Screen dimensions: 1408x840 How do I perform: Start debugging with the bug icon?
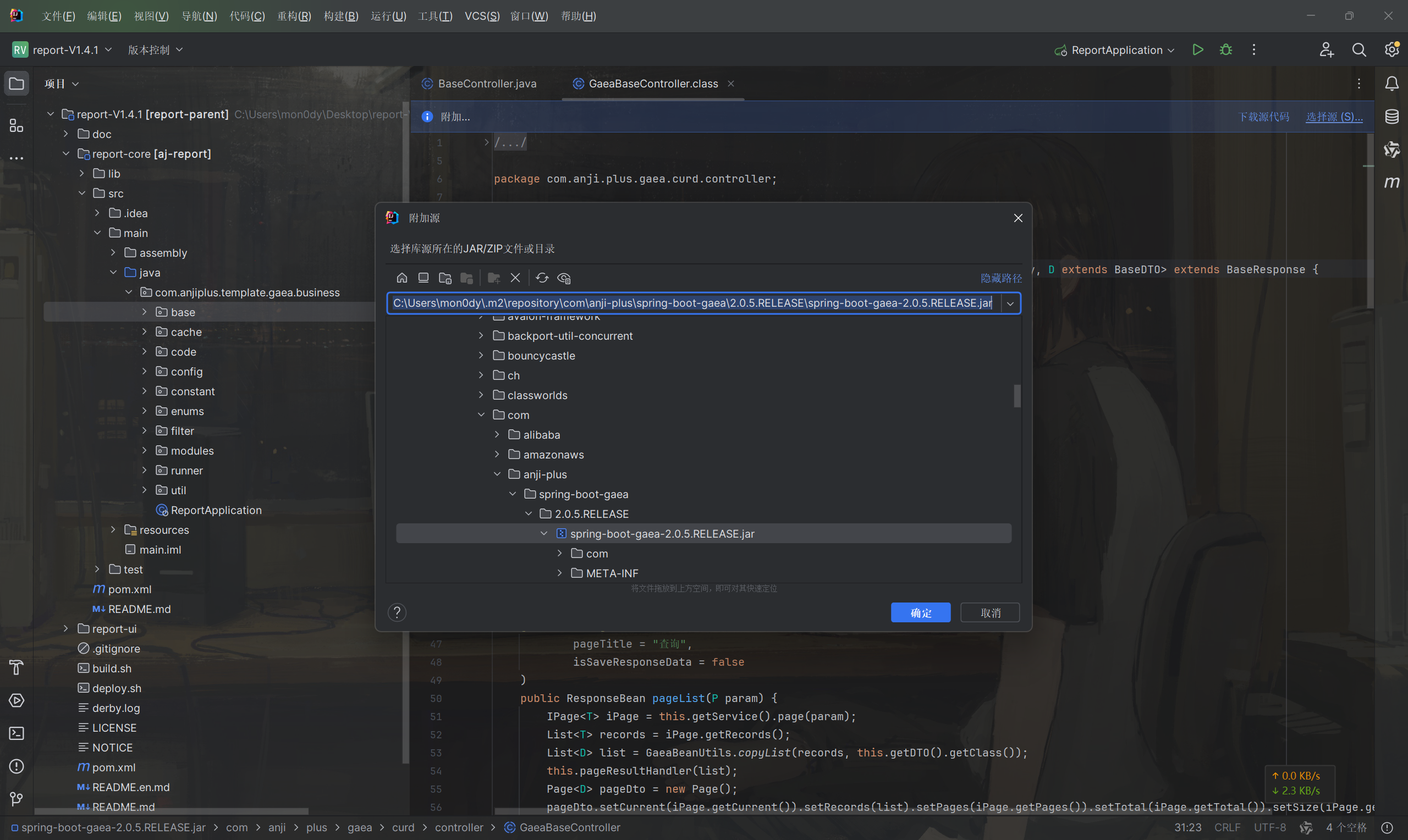1226,50
